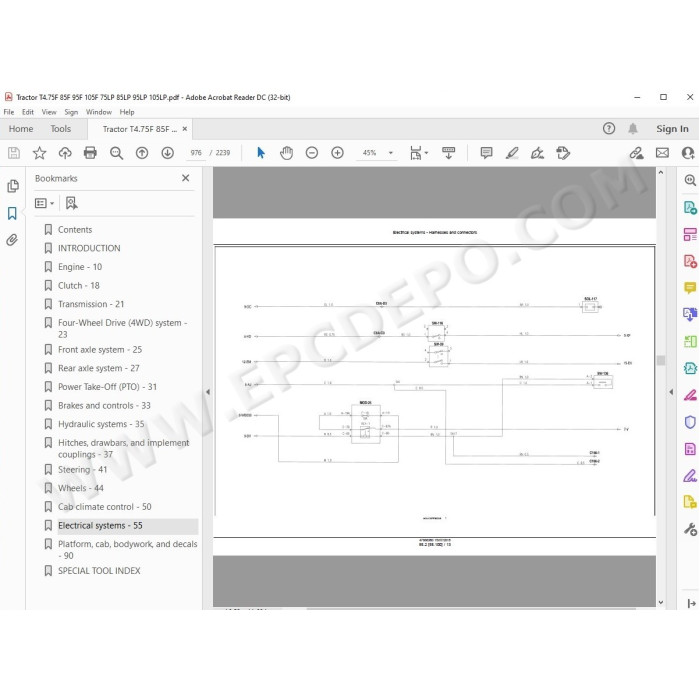Go to the next page arrow
Viewport: 700px width, 700px height.
167,153
